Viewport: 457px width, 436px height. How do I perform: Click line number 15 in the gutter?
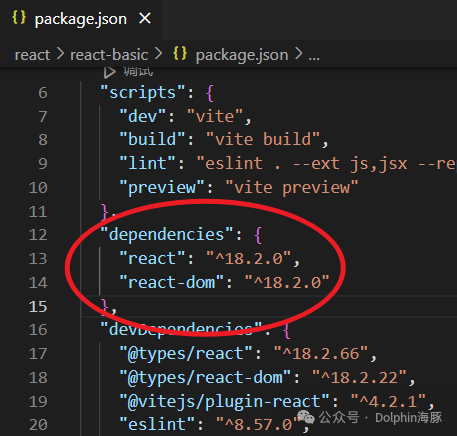[x=38, y=307]
